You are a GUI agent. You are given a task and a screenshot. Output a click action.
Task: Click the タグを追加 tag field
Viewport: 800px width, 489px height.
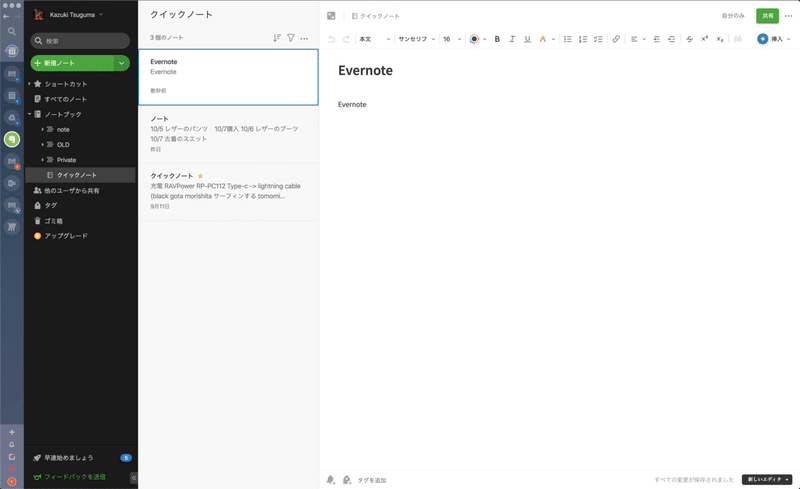371,480
